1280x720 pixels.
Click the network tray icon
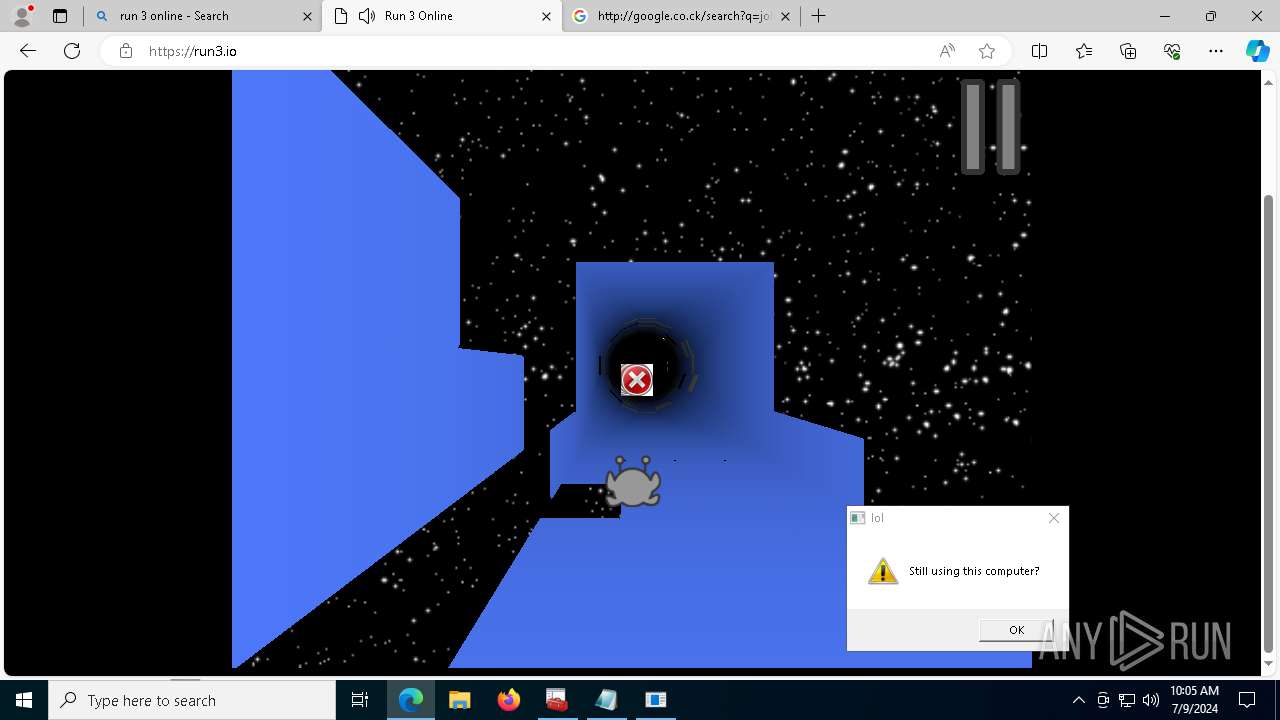coord(1127,700)
